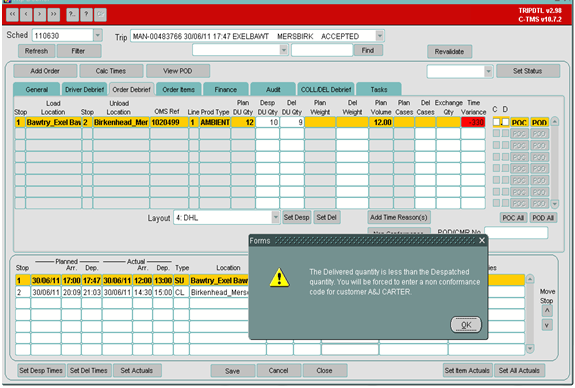Screen dimensions: 575x388
Task: Move stop down with the v button
Action: tap(547, 325)
